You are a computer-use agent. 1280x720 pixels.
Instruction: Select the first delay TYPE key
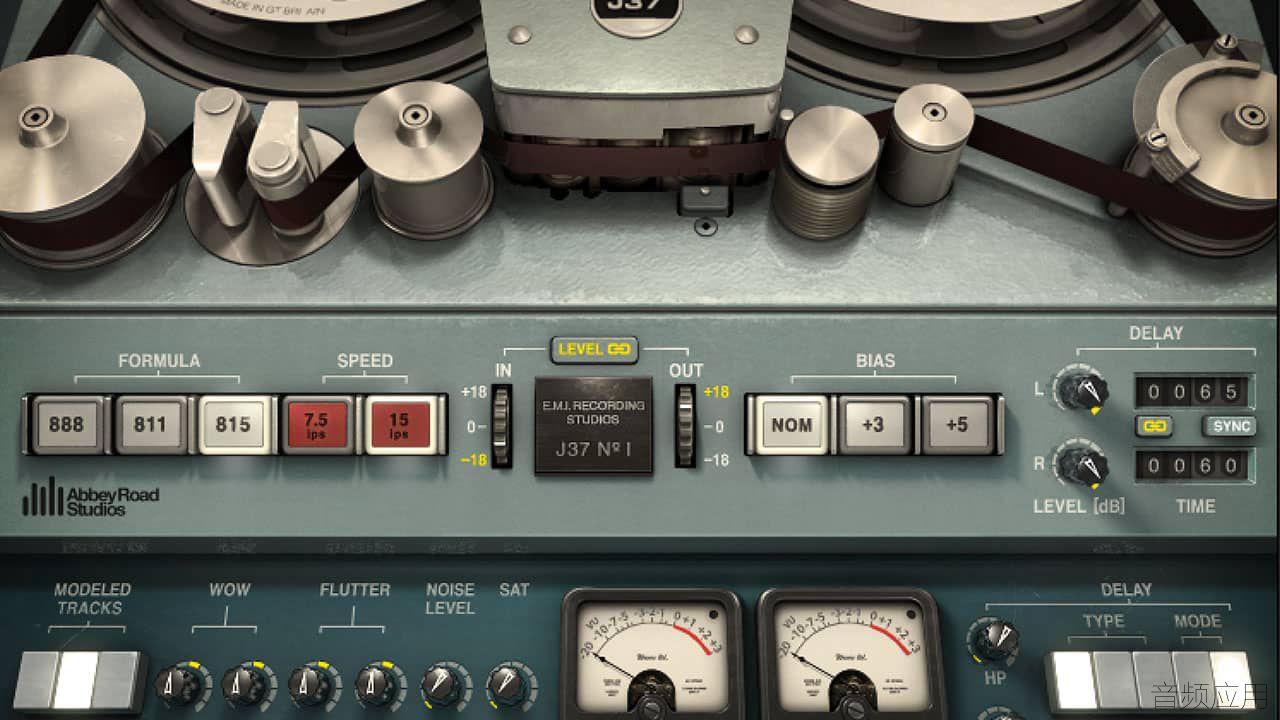pos(1073,680)
